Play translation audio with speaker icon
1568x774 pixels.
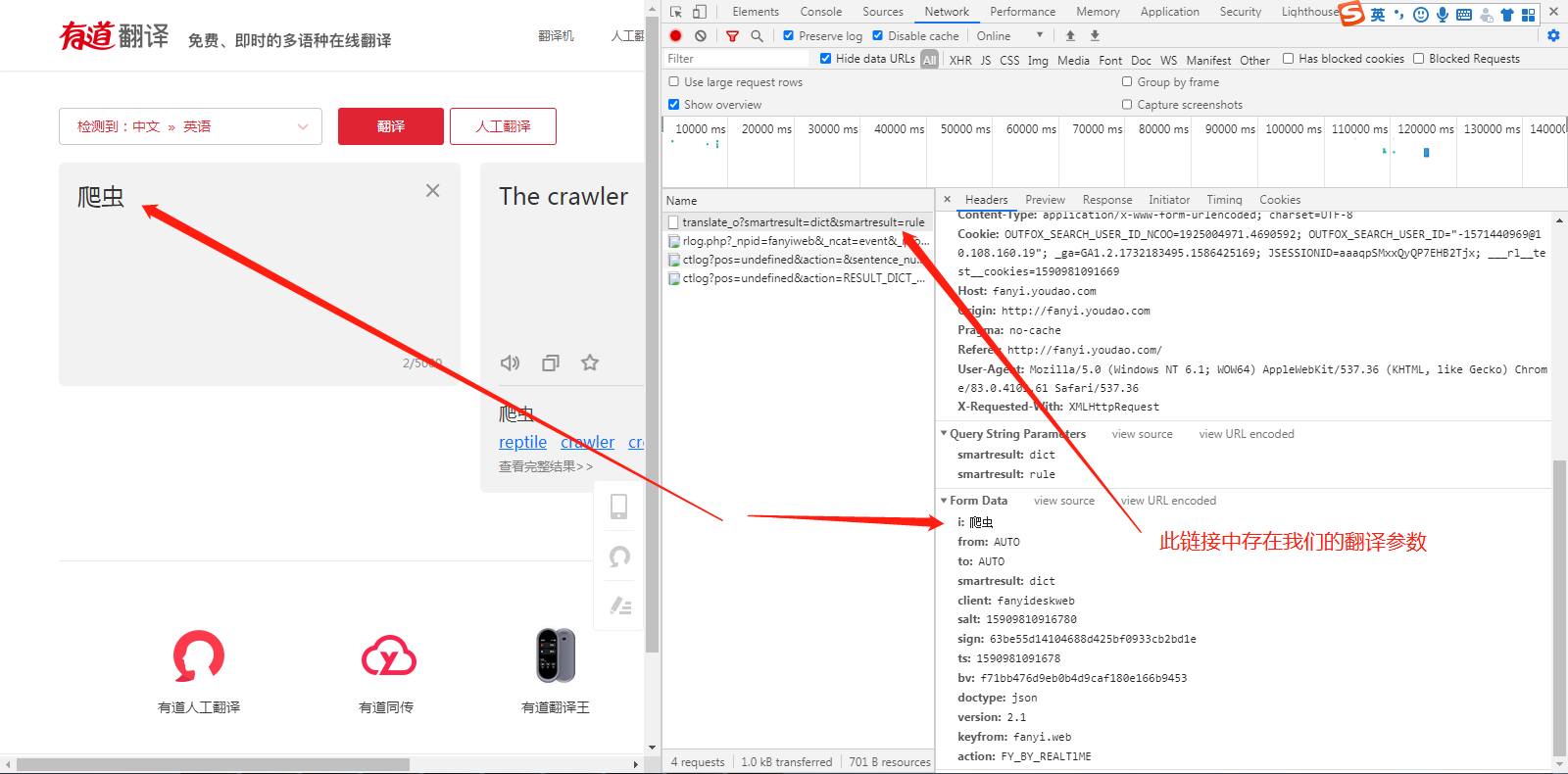click(510, 363)
